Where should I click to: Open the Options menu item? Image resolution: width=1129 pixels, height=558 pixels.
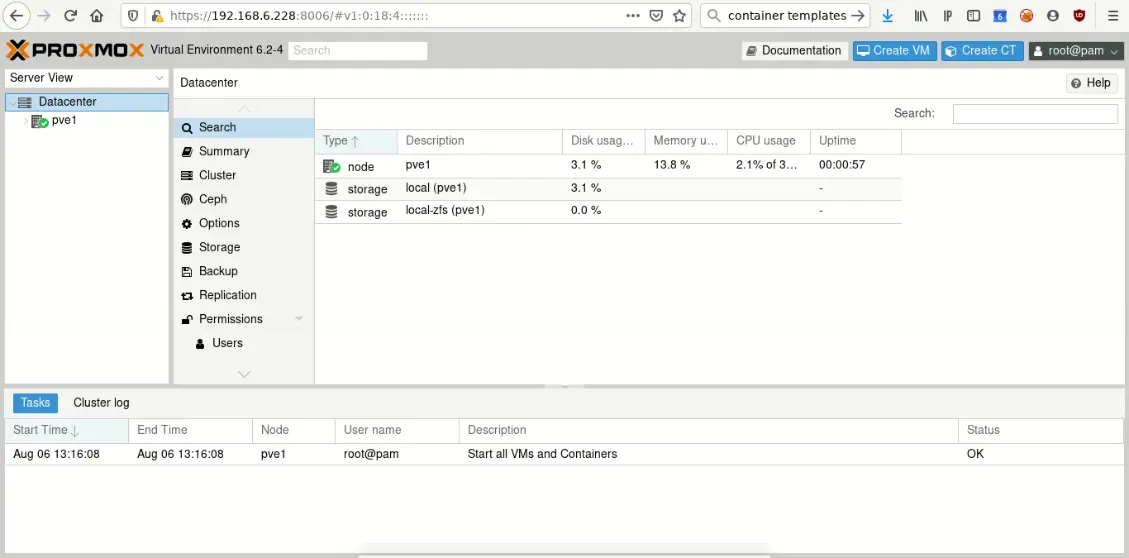[244, 223]
